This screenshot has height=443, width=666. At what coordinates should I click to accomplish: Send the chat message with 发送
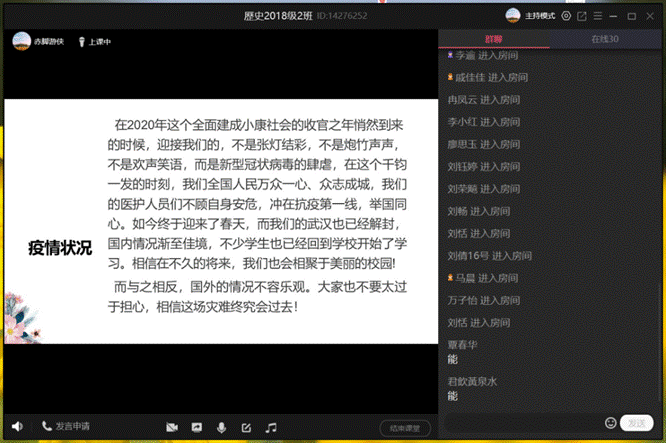pyautogui.click(x=637, y=422)
